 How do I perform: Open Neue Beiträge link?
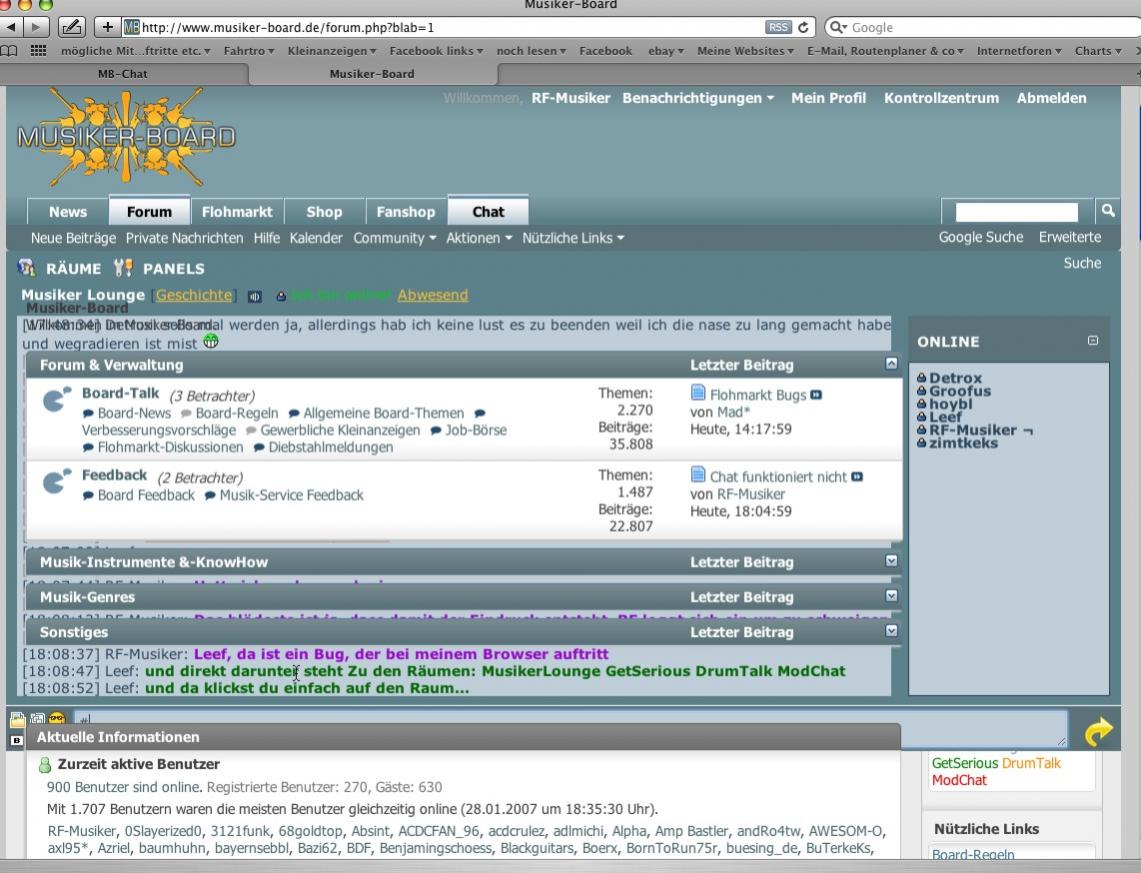(x=73, y=238)
